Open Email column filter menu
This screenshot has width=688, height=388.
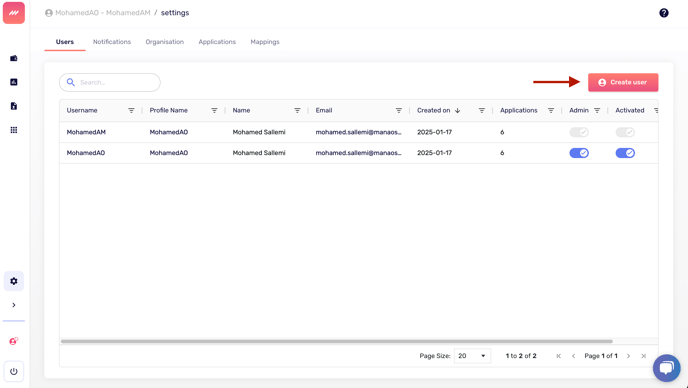point(398,111)
